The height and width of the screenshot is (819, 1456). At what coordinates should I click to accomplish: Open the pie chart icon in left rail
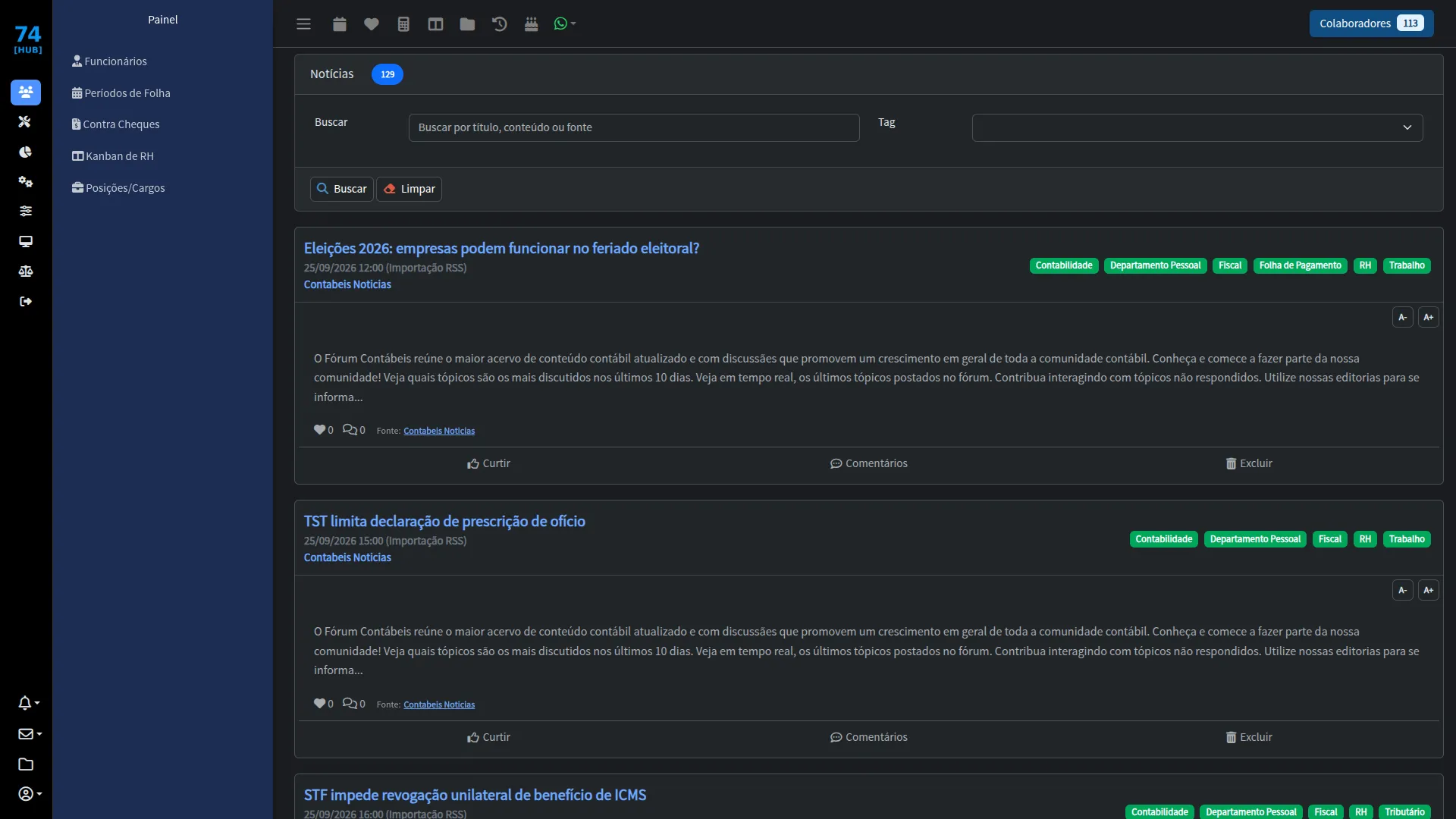(x=26, y=152)
